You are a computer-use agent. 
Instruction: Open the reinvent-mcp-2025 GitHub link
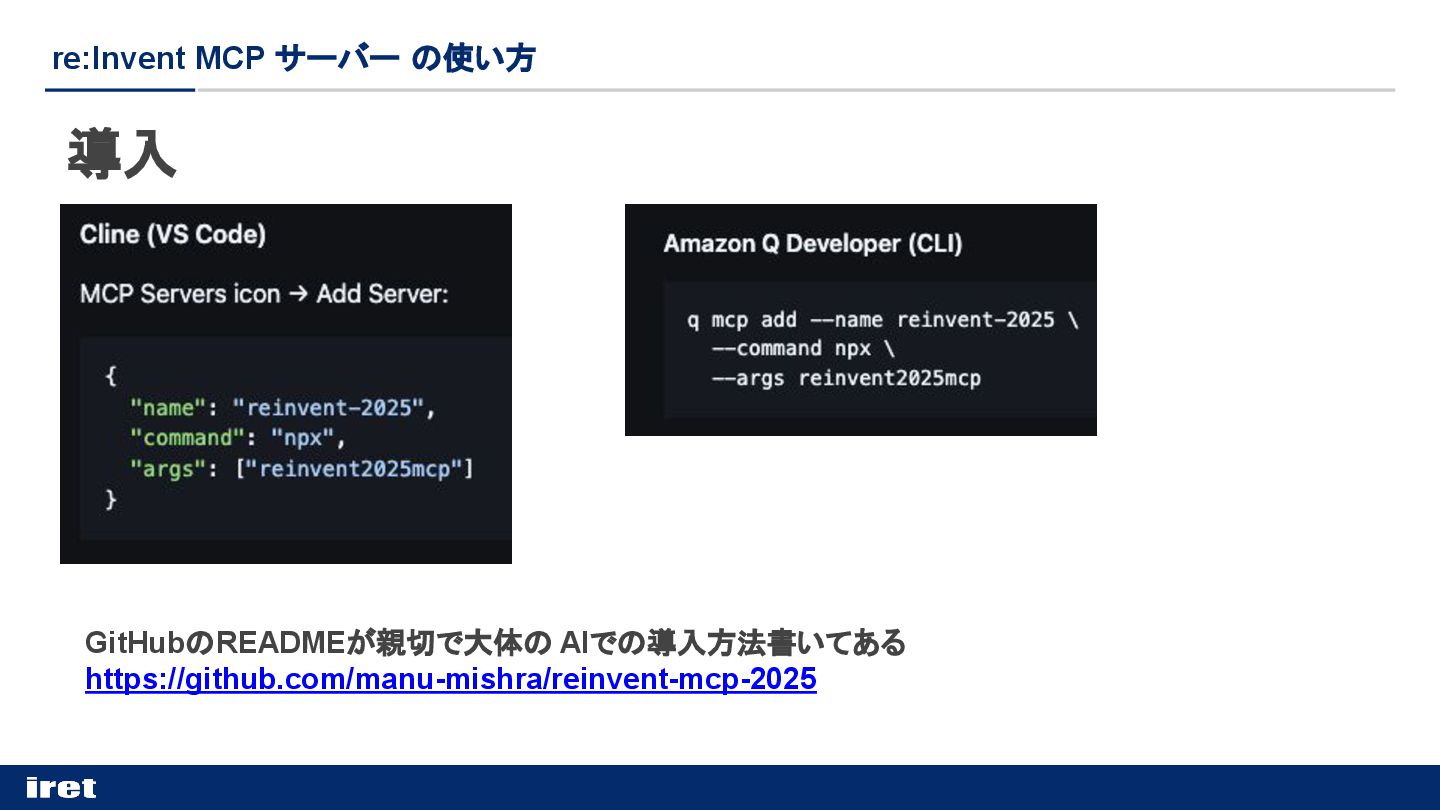tap(451, 680)
